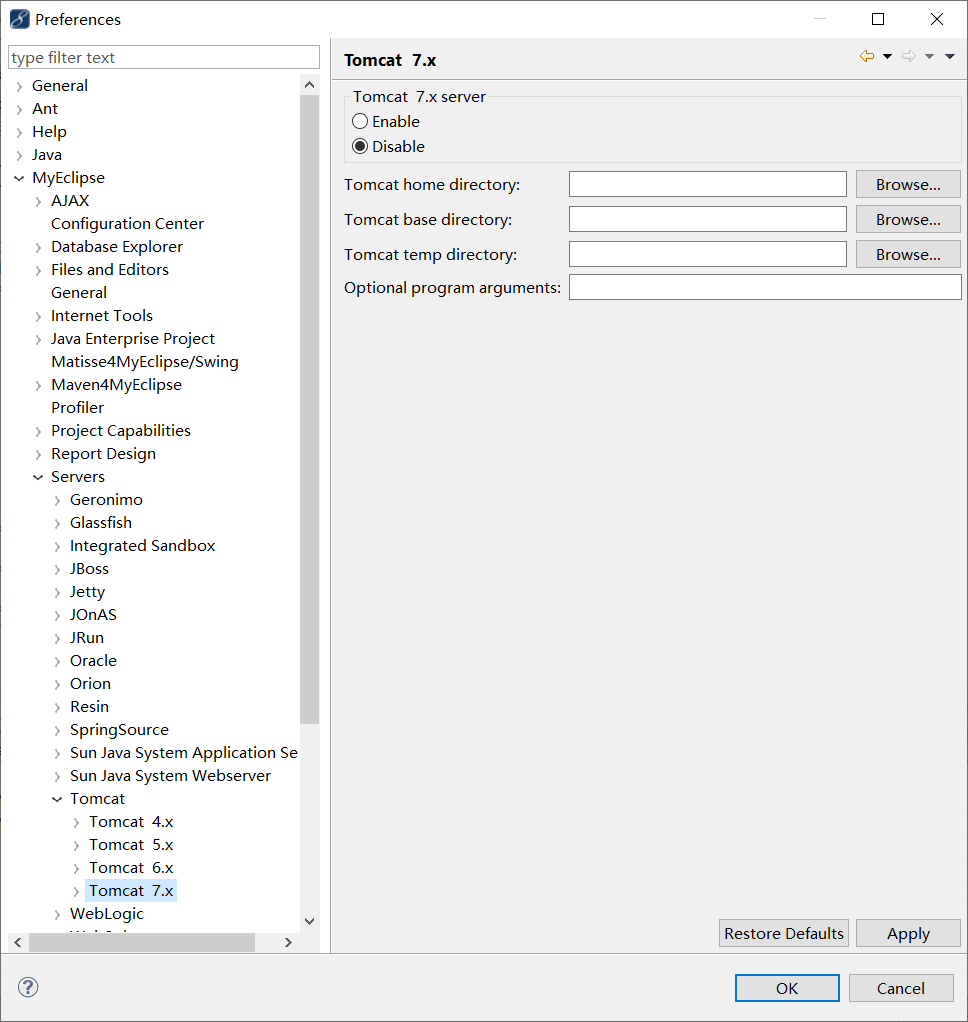This screenshot has width=968, height=1022.
Task: Expand the Report Design node
Action: [38, 454]
